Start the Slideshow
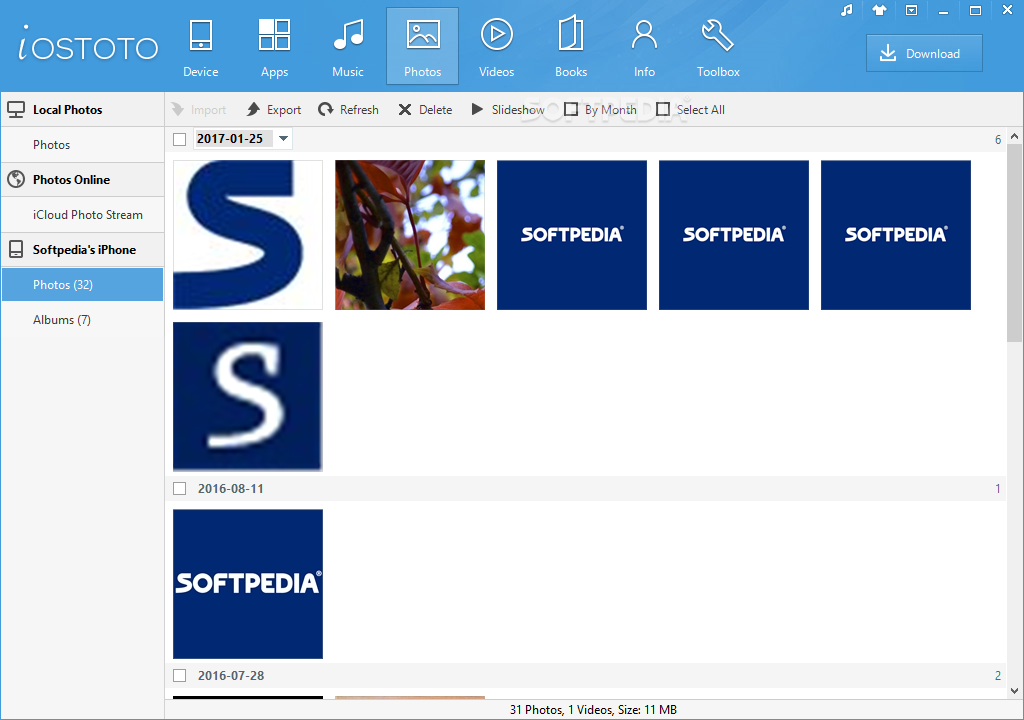This screenshot has height=720, width=1024. pos(508,110)
